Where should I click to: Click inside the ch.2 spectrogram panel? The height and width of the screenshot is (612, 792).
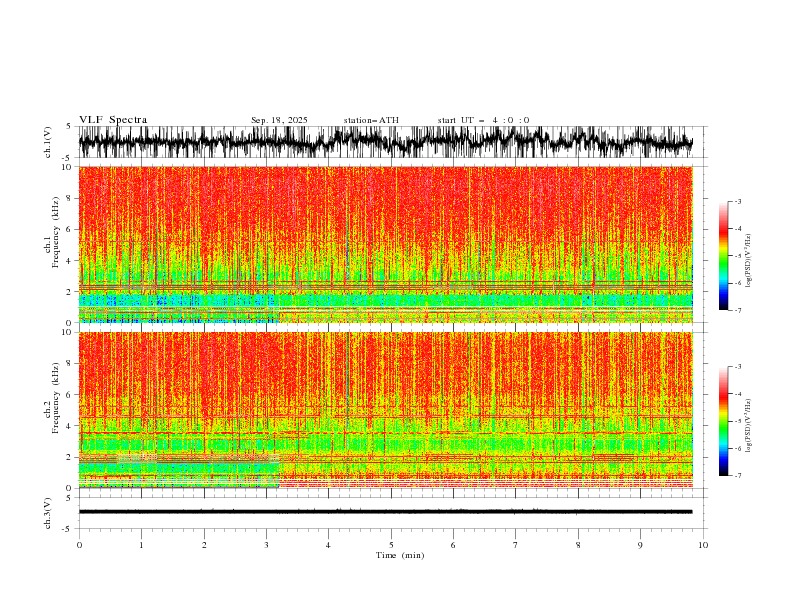[x=385, y=410]
